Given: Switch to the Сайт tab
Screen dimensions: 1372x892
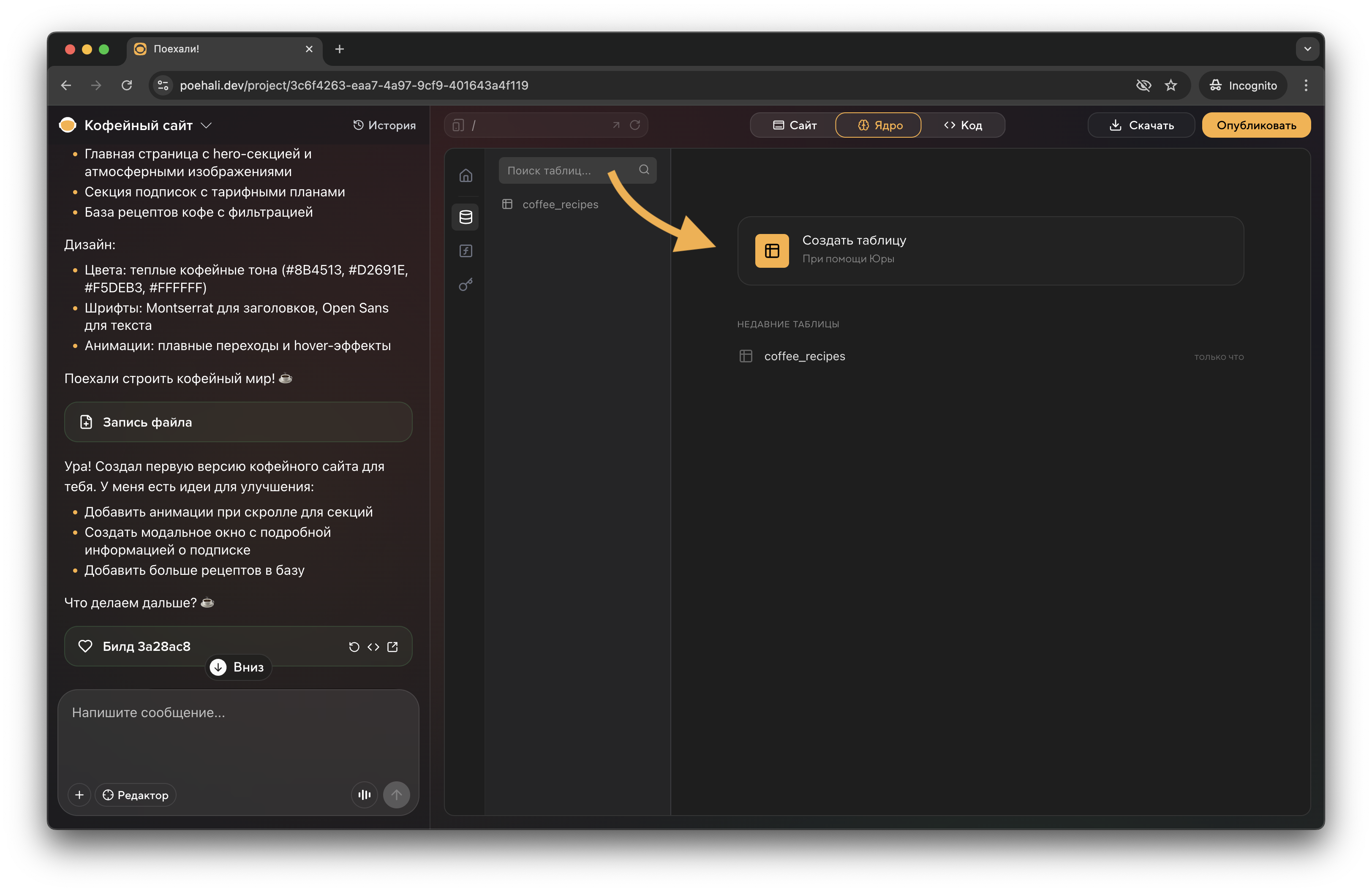Looking at the screenshot, I should click(795, 125).
